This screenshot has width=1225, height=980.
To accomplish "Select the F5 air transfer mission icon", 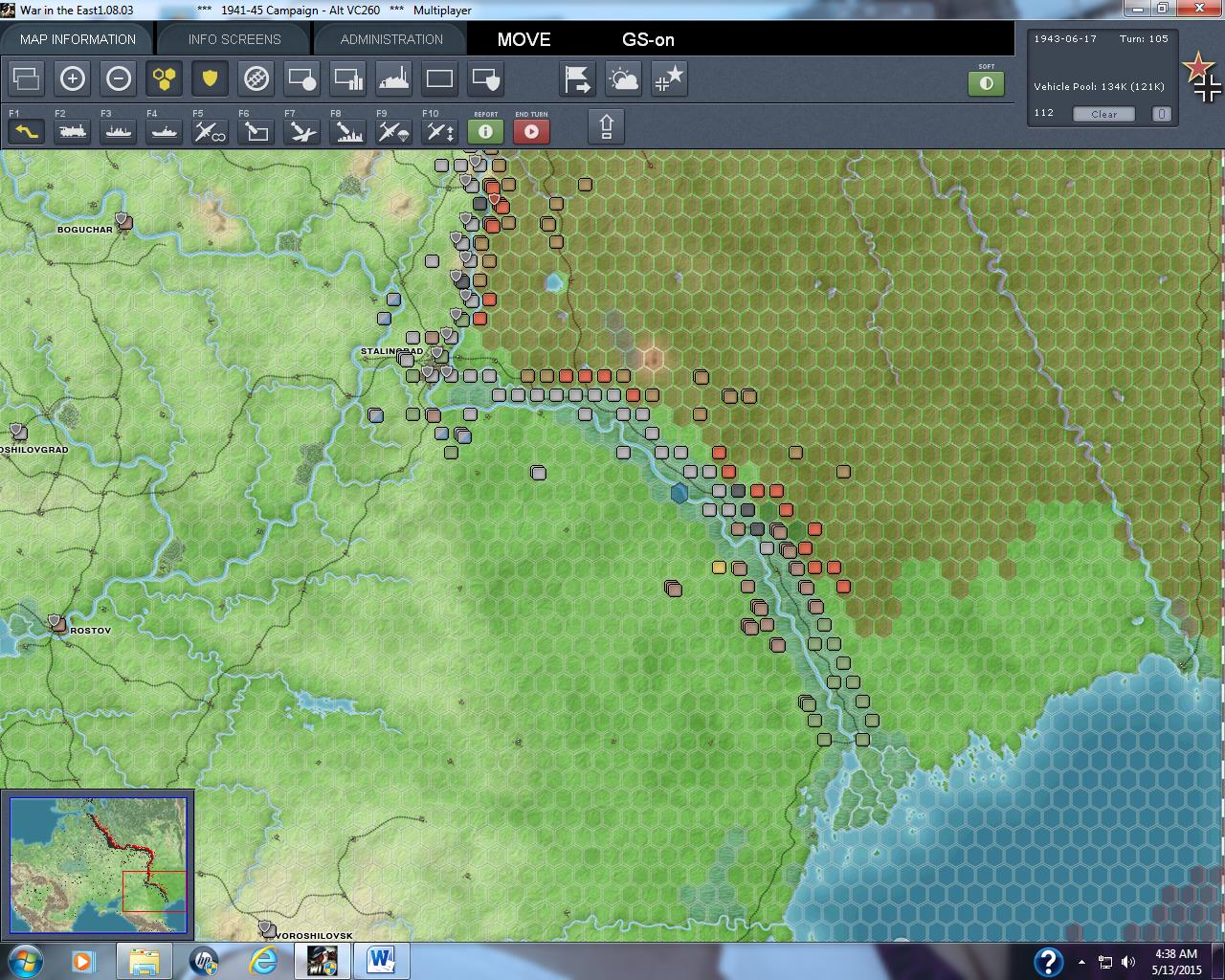I will [208, 131].
